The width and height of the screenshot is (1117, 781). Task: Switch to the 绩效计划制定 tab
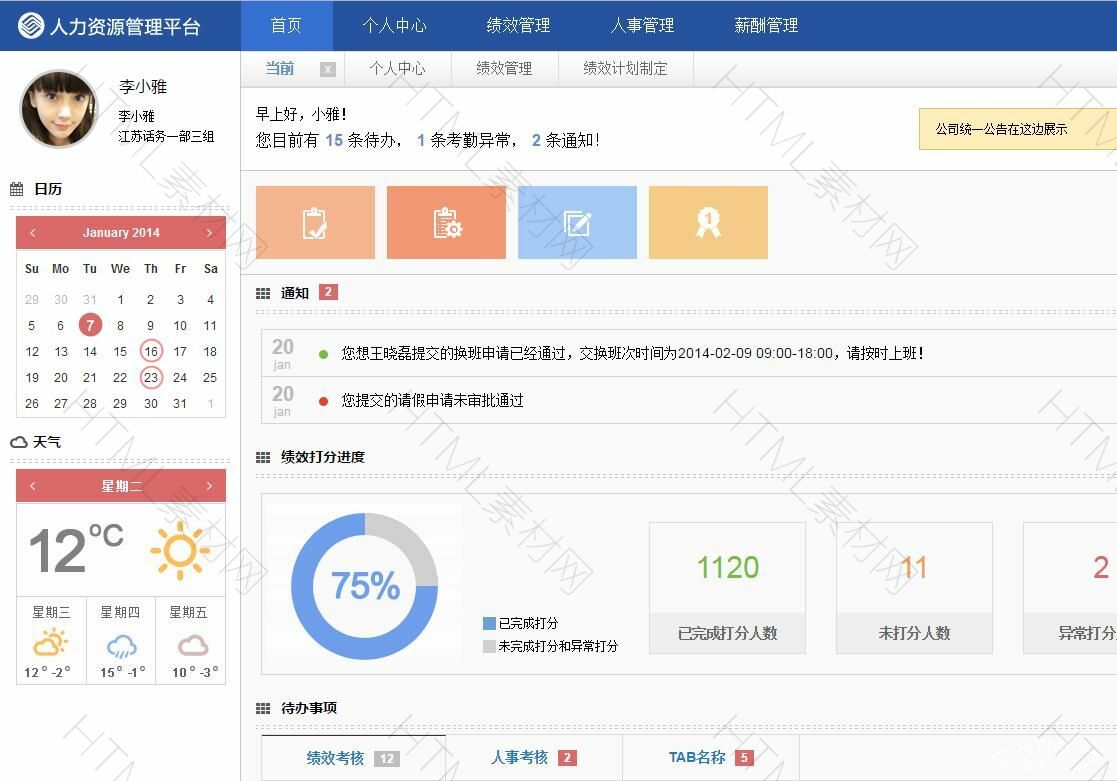tap(625, 69)
